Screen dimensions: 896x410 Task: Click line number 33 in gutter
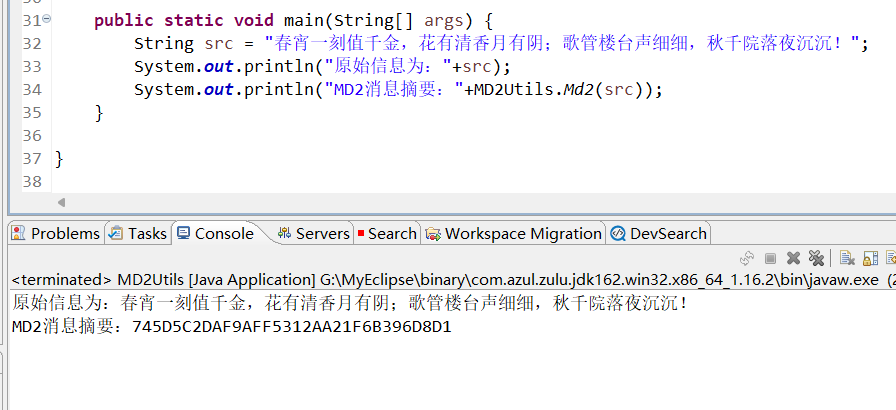point(33,67)
